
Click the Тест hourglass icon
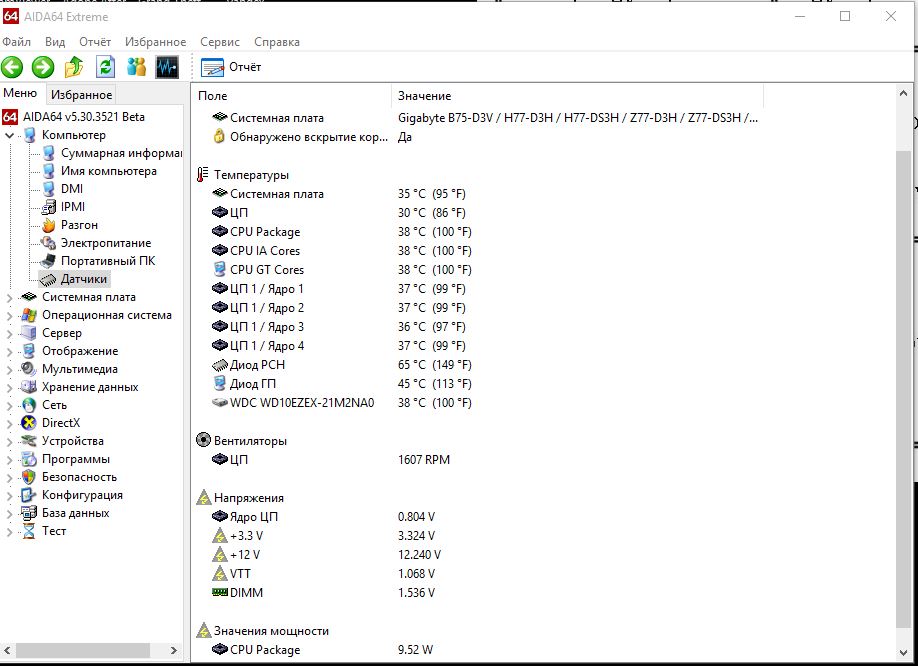click(28, 531)
